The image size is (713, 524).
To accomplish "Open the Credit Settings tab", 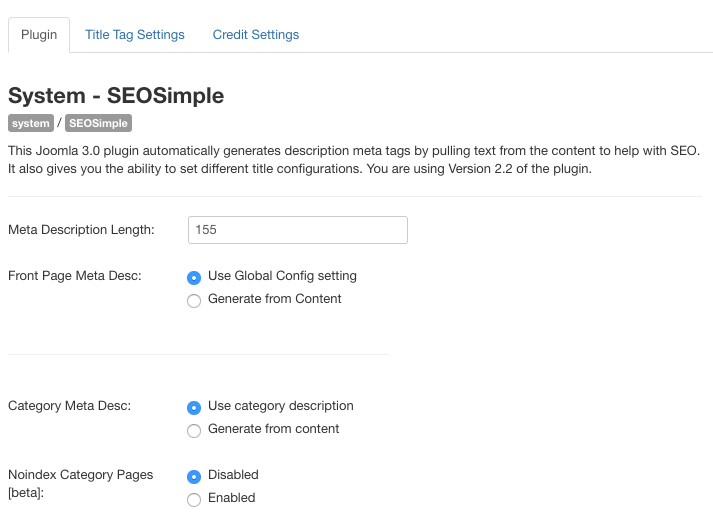I will (256, 35).
